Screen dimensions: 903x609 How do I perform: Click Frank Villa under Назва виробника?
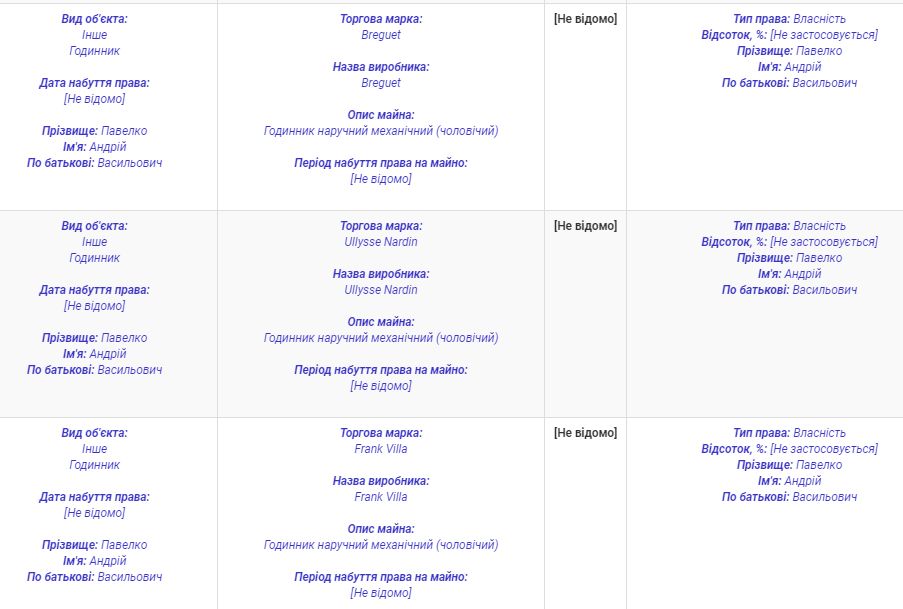click(381, 497)
